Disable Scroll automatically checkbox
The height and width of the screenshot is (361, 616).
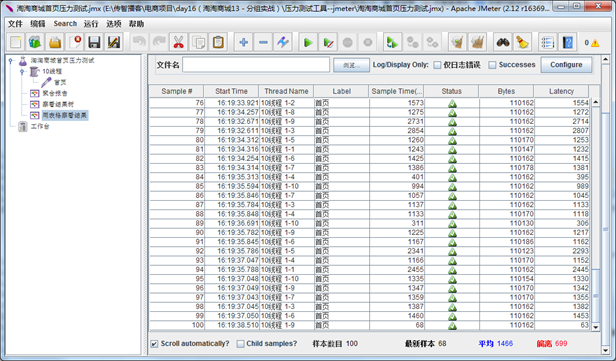tap(155, 344)
